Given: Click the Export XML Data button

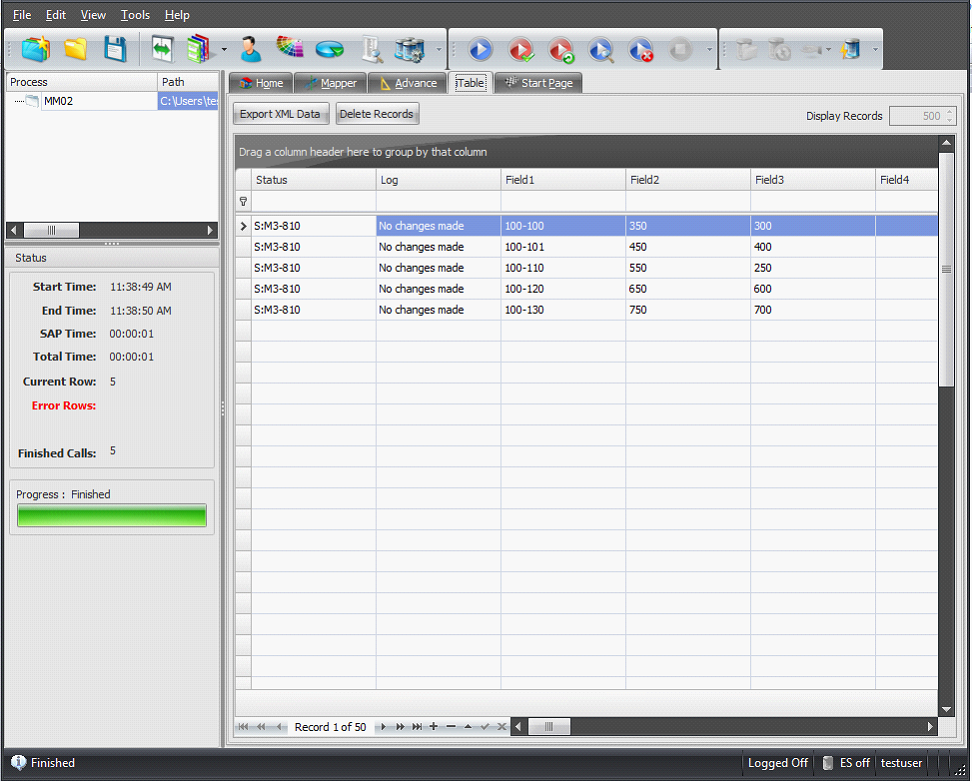Looking at the screenshot, I should 280,114.
